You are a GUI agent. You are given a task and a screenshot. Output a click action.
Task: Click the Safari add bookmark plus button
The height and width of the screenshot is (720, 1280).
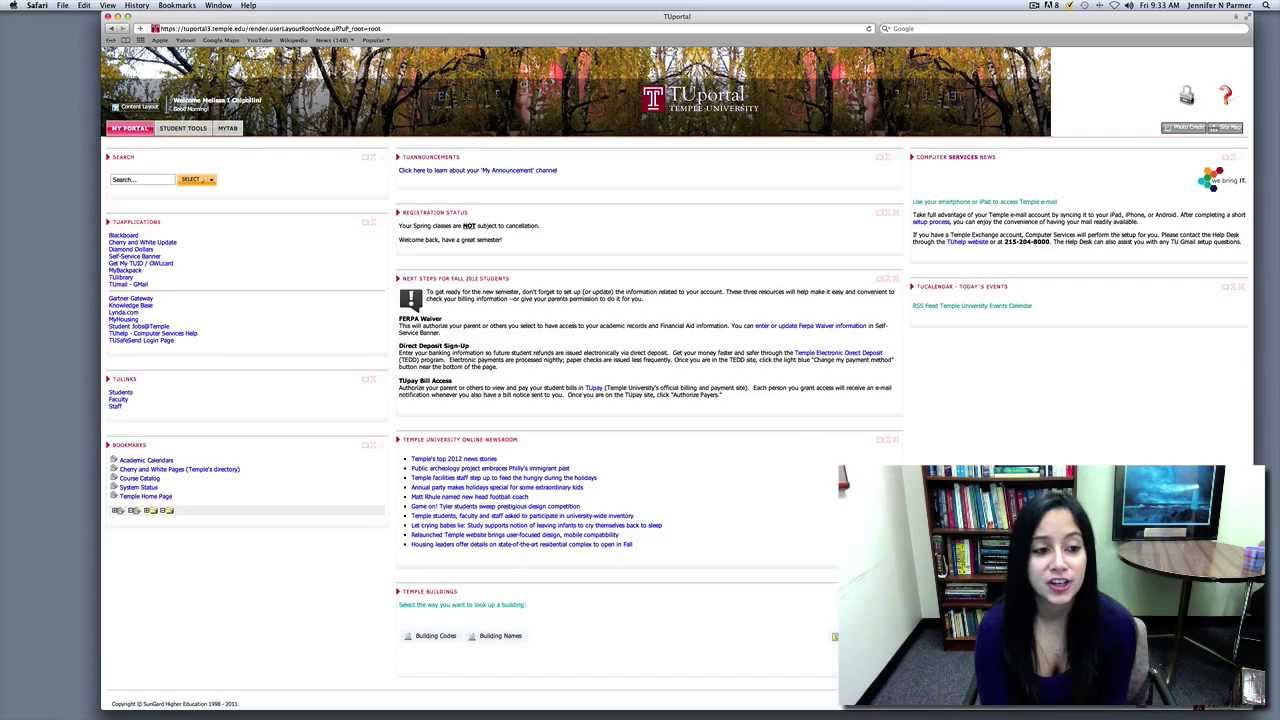(x=140, y=28)
